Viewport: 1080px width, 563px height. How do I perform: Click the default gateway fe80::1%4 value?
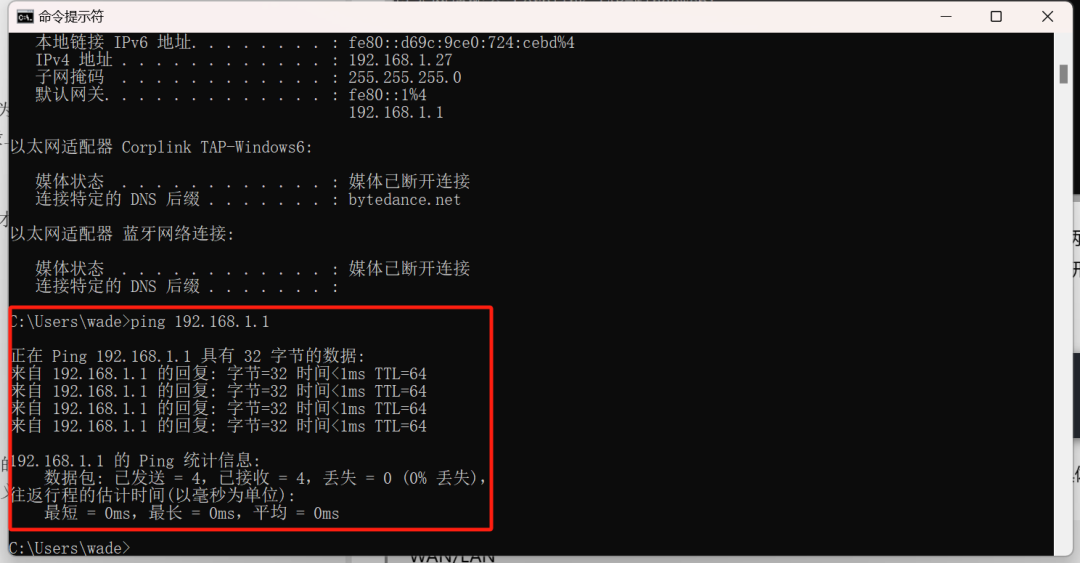[387, 94]
